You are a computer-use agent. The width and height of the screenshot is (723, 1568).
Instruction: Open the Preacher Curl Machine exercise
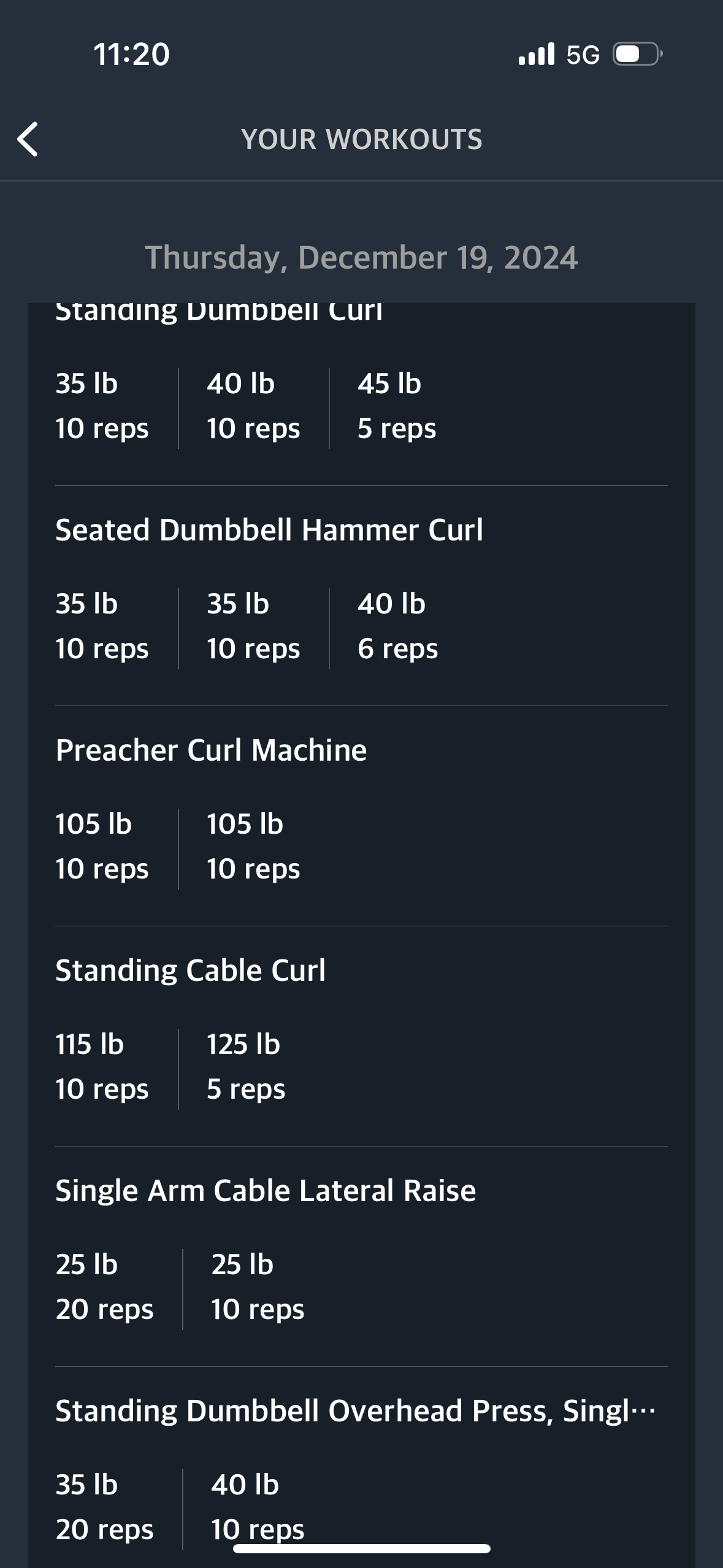(x=211, y=750)
